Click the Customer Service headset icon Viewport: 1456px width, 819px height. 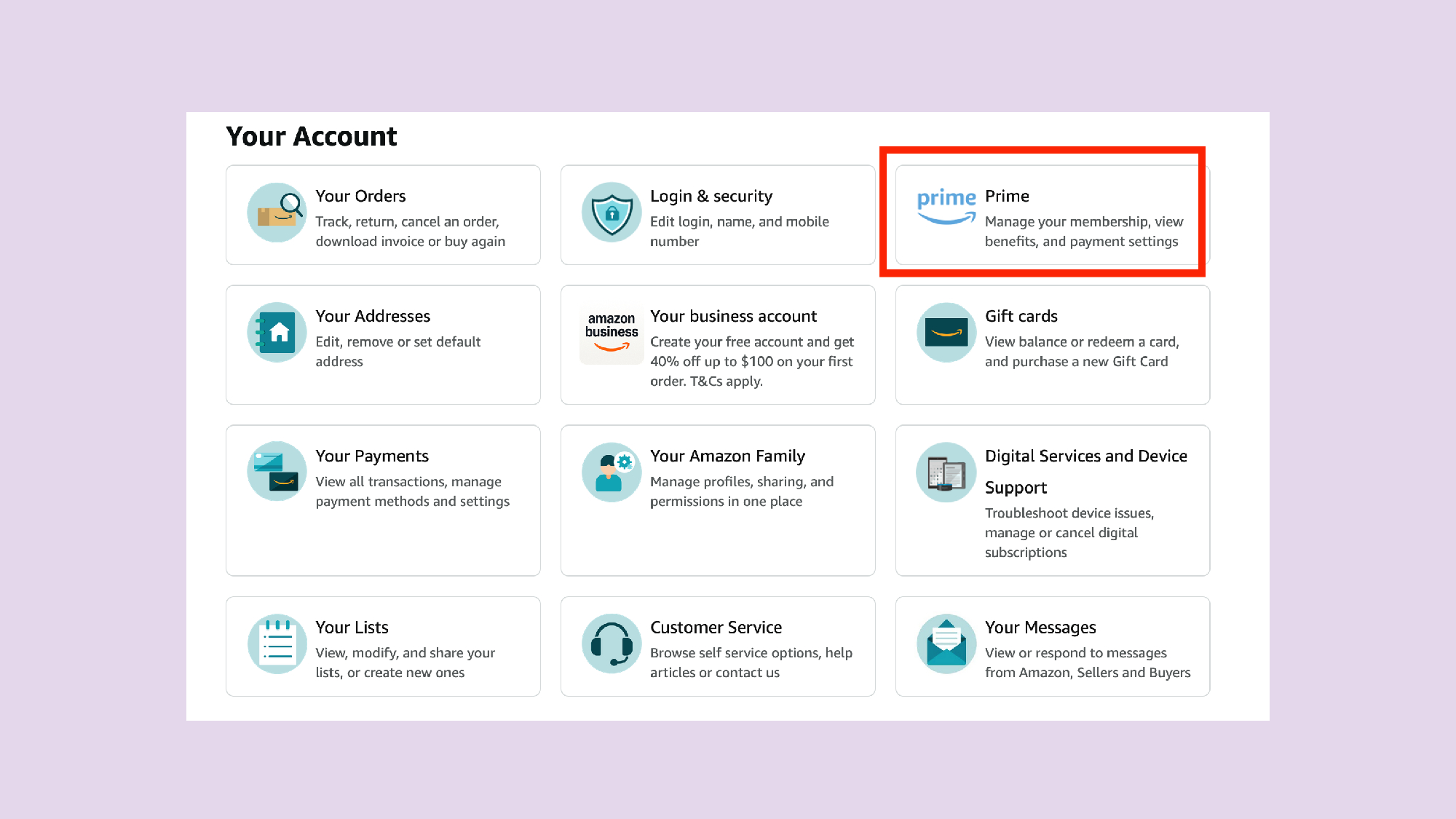point(612,644)
